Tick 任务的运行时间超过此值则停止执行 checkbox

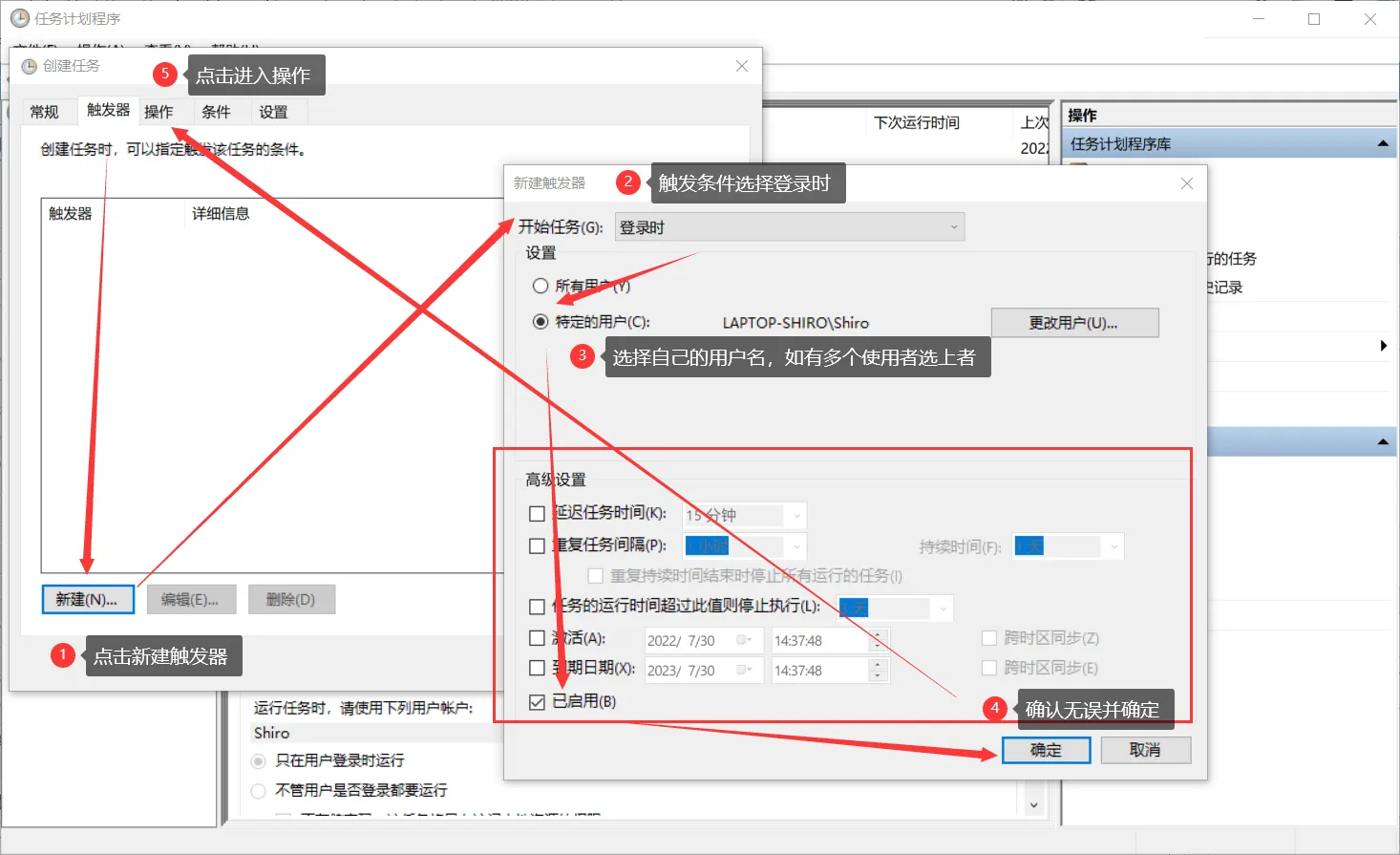point(537,607)
